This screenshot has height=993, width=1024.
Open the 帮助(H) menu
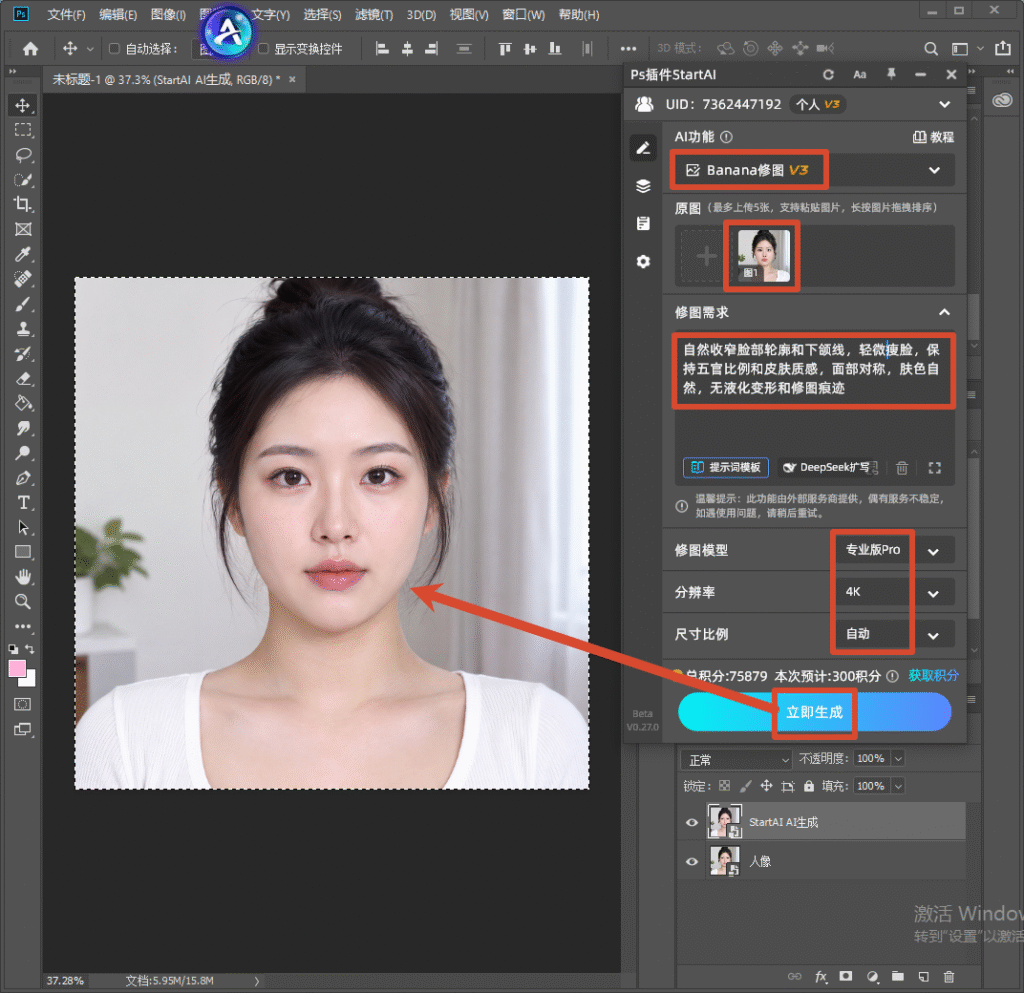click(x=579, y=14)
